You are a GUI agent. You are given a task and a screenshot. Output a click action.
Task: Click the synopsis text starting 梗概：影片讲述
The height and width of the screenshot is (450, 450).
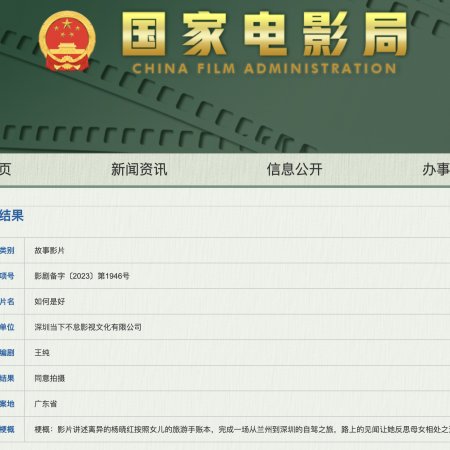pyautogui.click(x=242, y=429)
